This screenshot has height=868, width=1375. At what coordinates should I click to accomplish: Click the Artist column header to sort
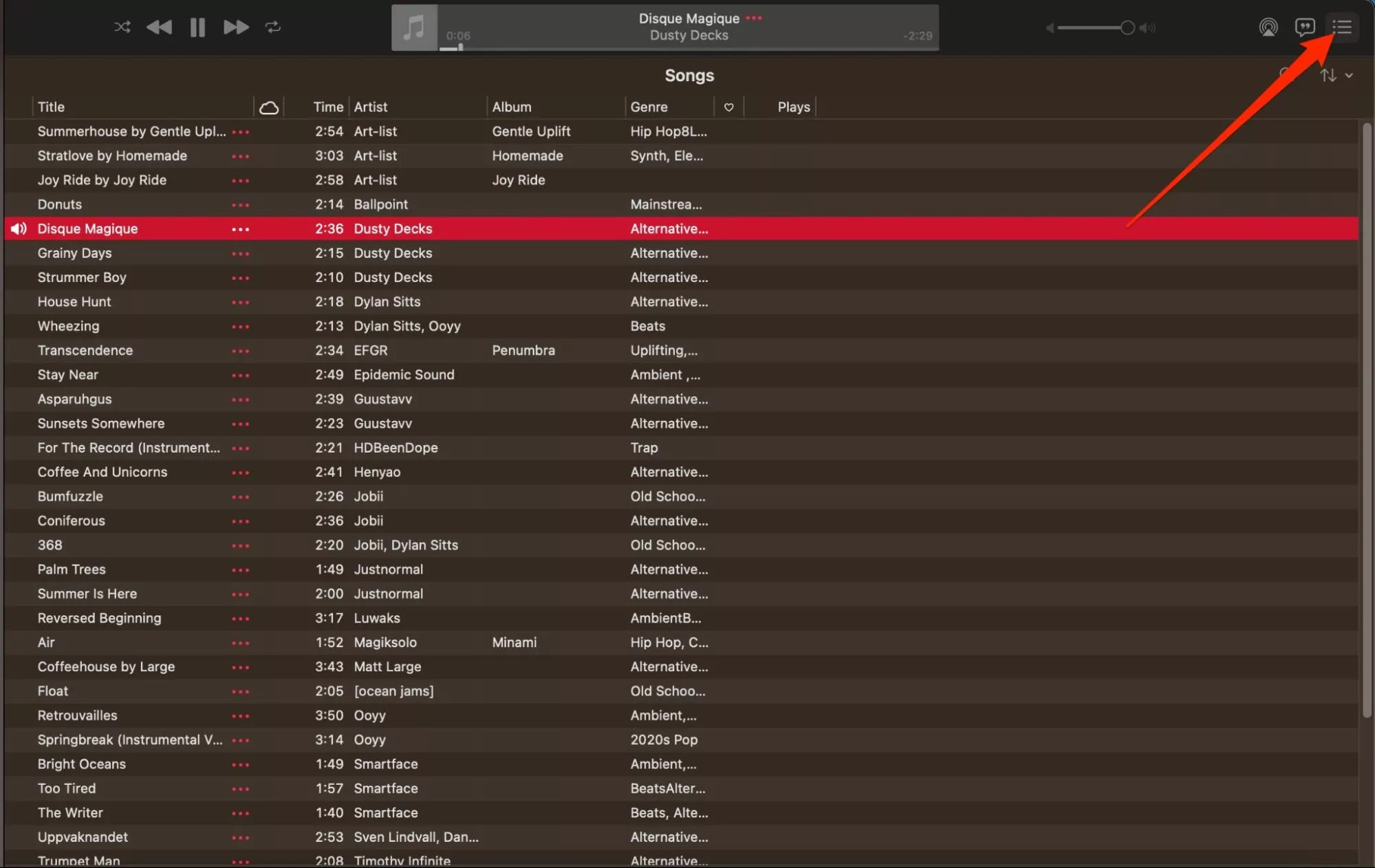pyautogui.click(x=370, y=107)
